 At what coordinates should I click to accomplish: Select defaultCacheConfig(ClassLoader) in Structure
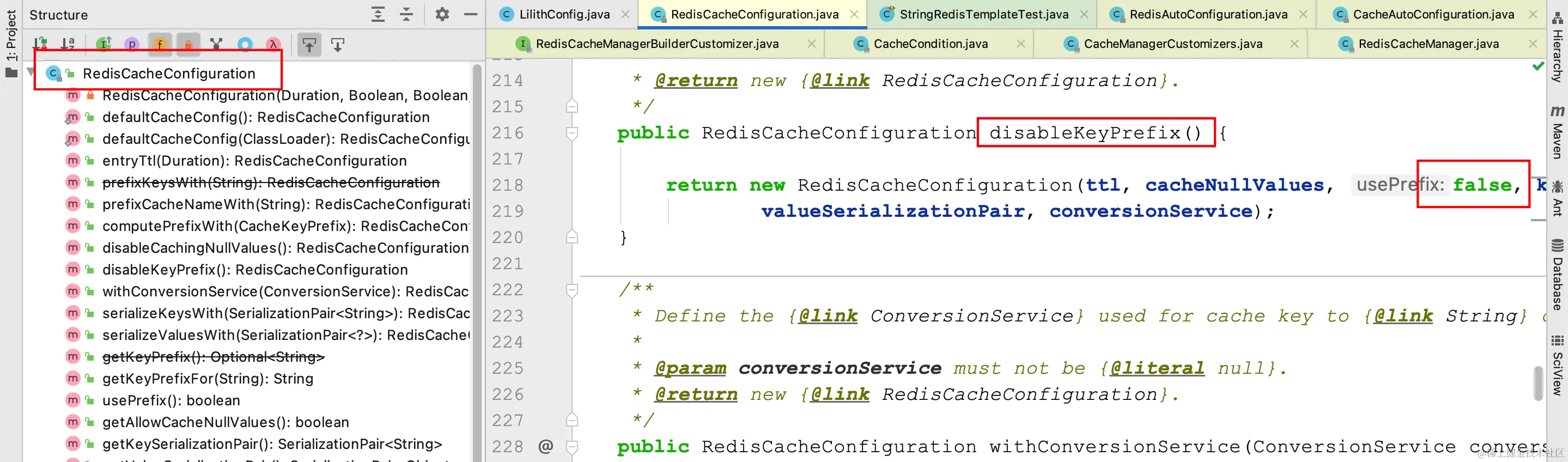286,139
